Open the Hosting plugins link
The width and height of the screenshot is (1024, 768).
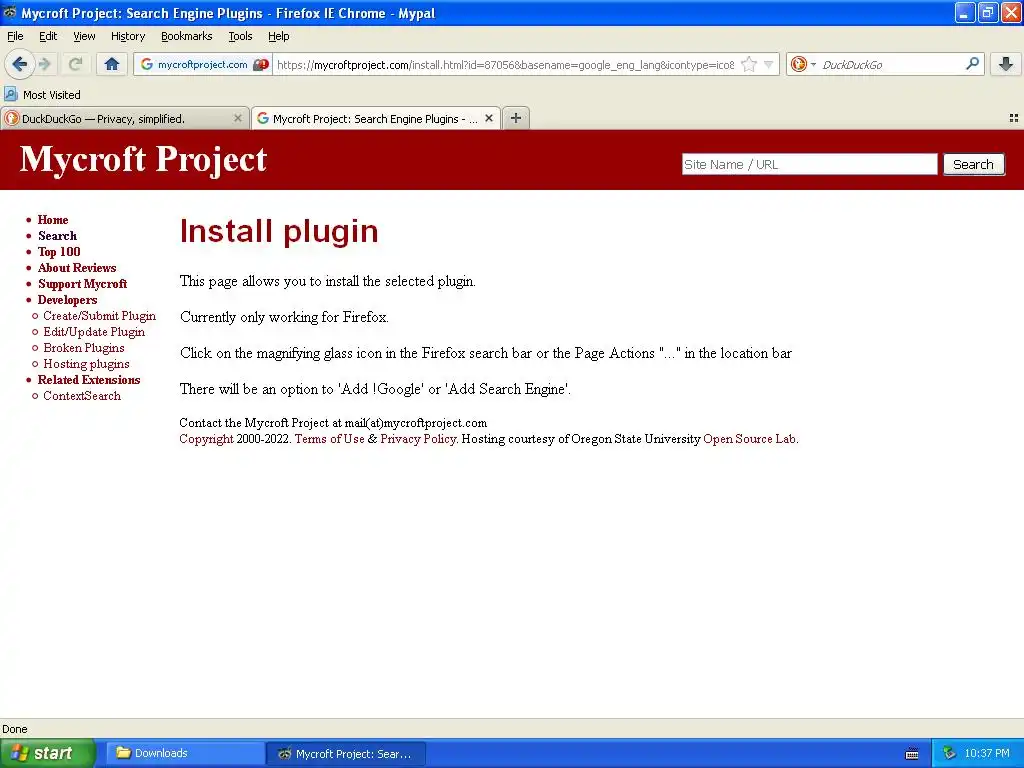pos(86,364)
